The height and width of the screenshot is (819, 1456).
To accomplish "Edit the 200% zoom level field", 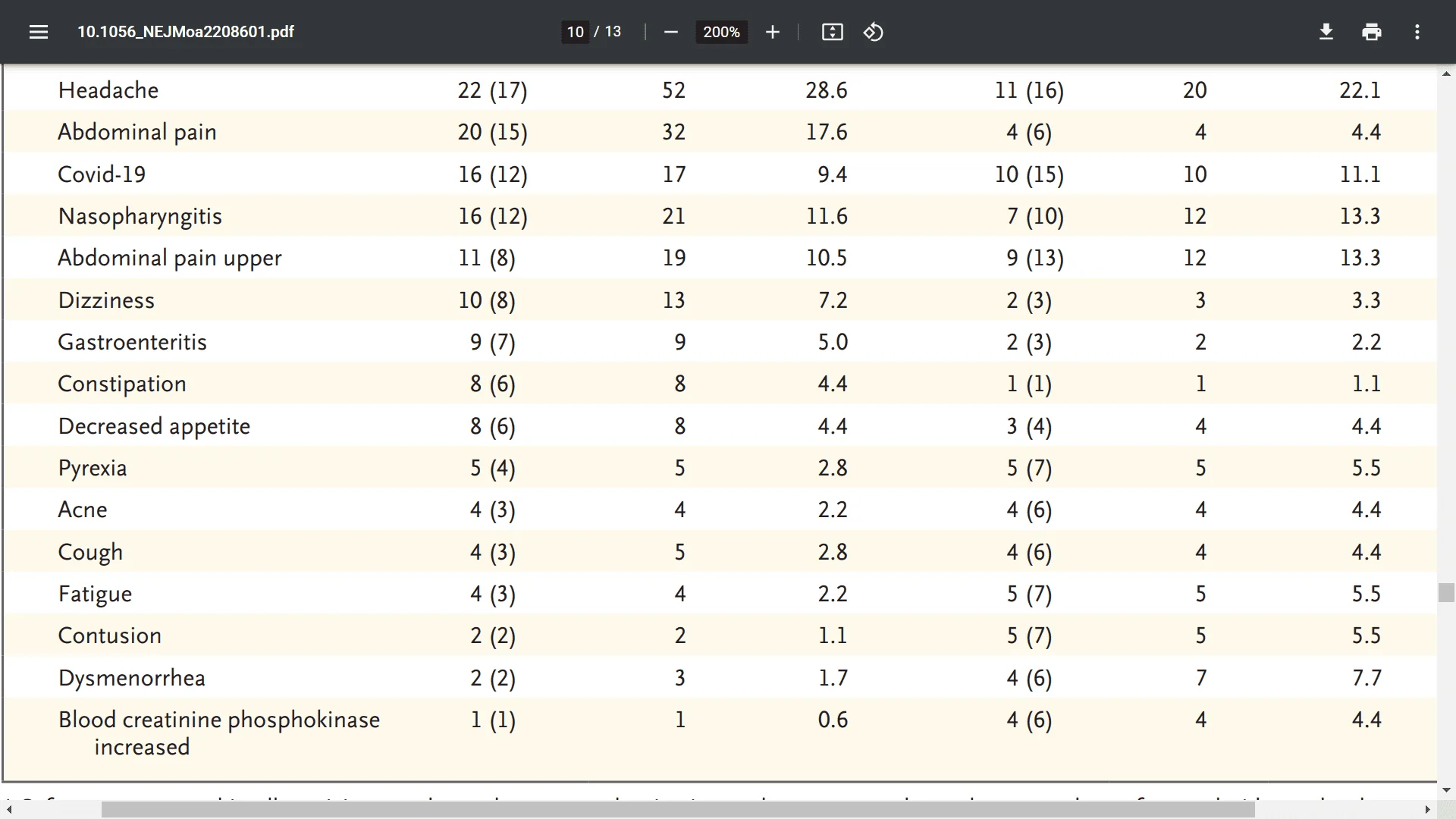I will pos(721,32).
